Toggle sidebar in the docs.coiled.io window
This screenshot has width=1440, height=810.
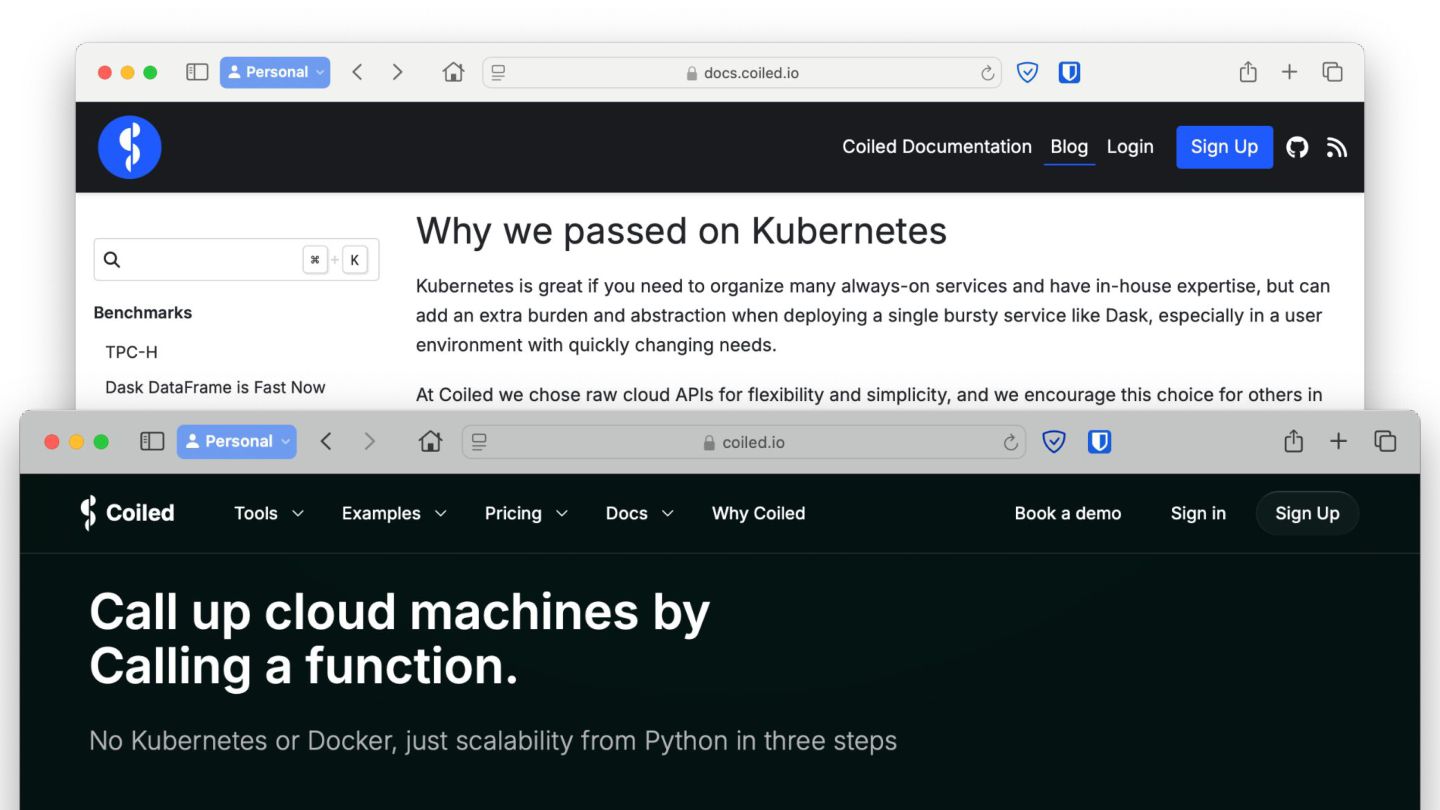(197, 72)
